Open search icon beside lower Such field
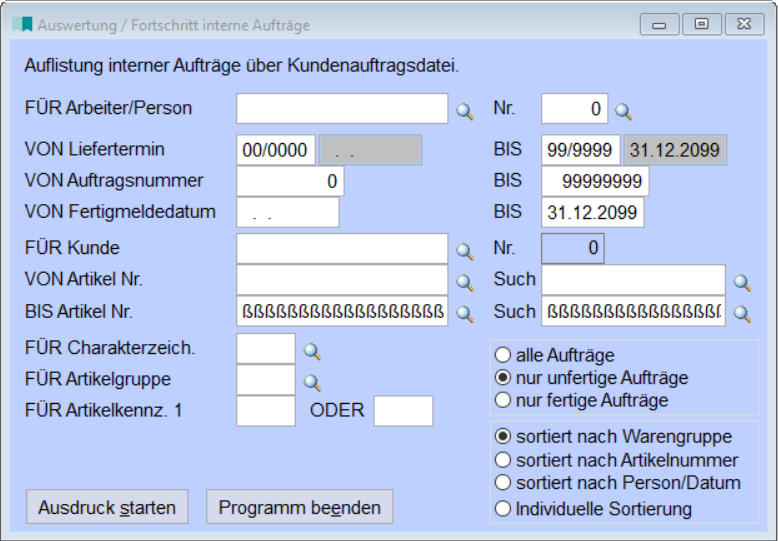This screenshot has width=778, height=541. [742, 314]
